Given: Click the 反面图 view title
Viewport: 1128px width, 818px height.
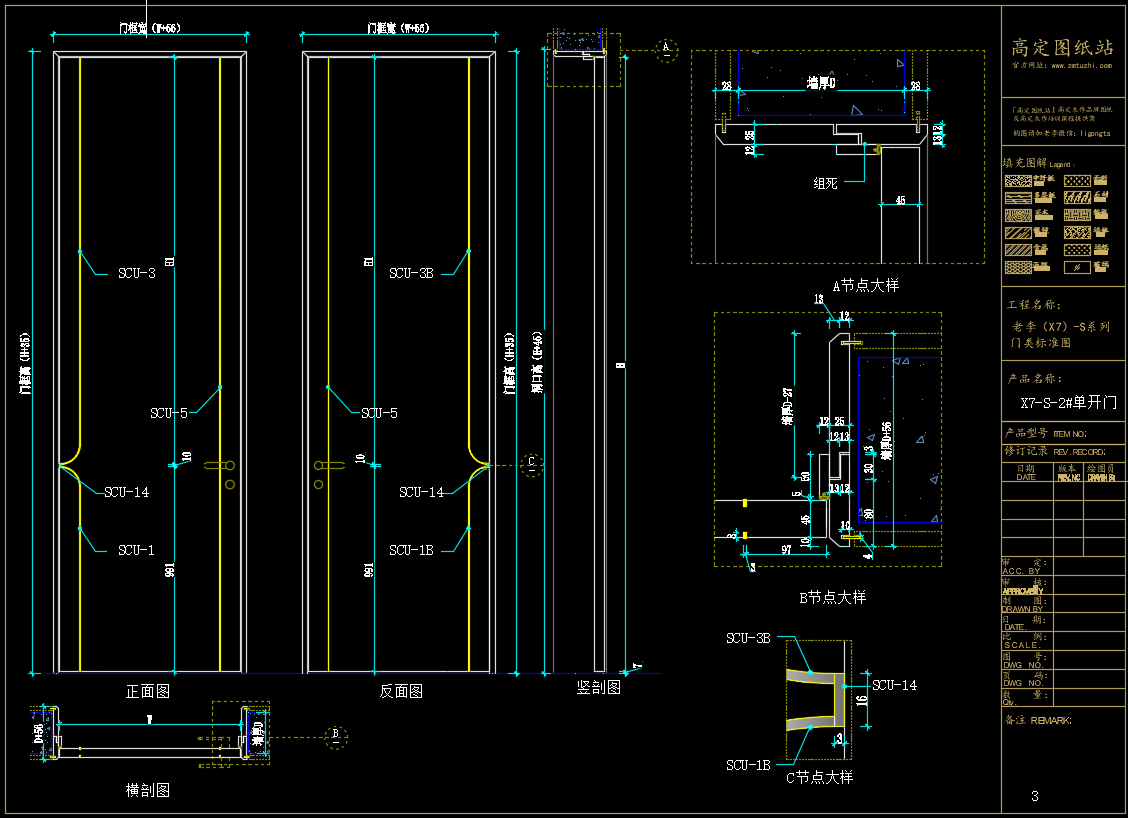Looking at the screenshot, I should 400,691.
